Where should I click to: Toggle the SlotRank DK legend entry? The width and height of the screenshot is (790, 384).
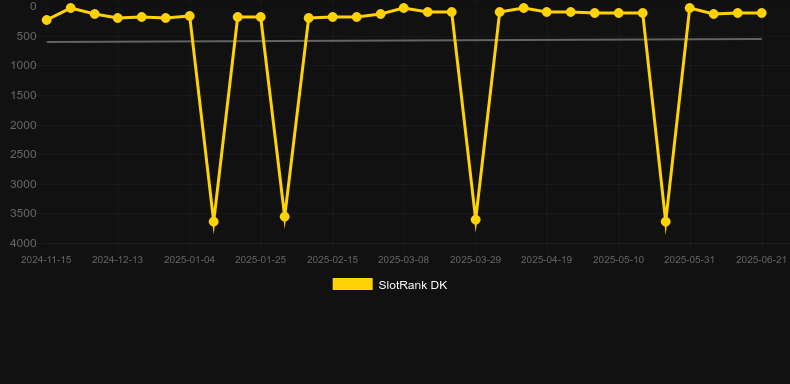pyautogui.click(x=390, y=285)
